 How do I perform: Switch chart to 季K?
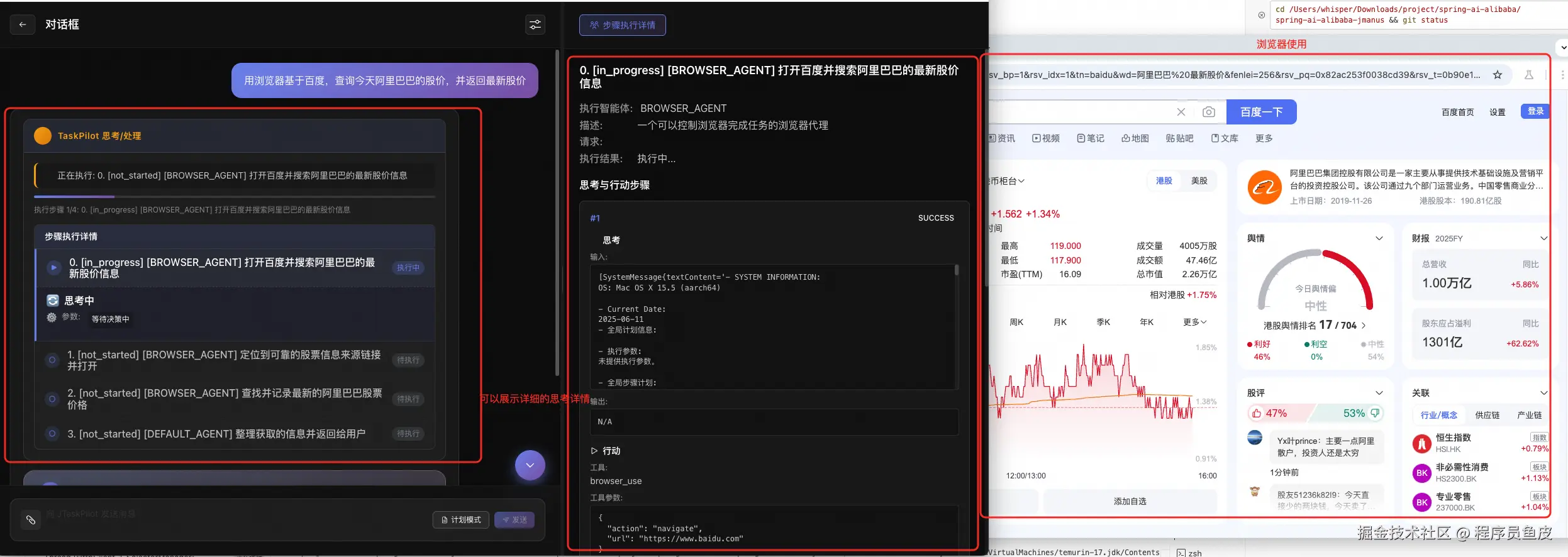pyautogui.click(x=1104, y=322)
